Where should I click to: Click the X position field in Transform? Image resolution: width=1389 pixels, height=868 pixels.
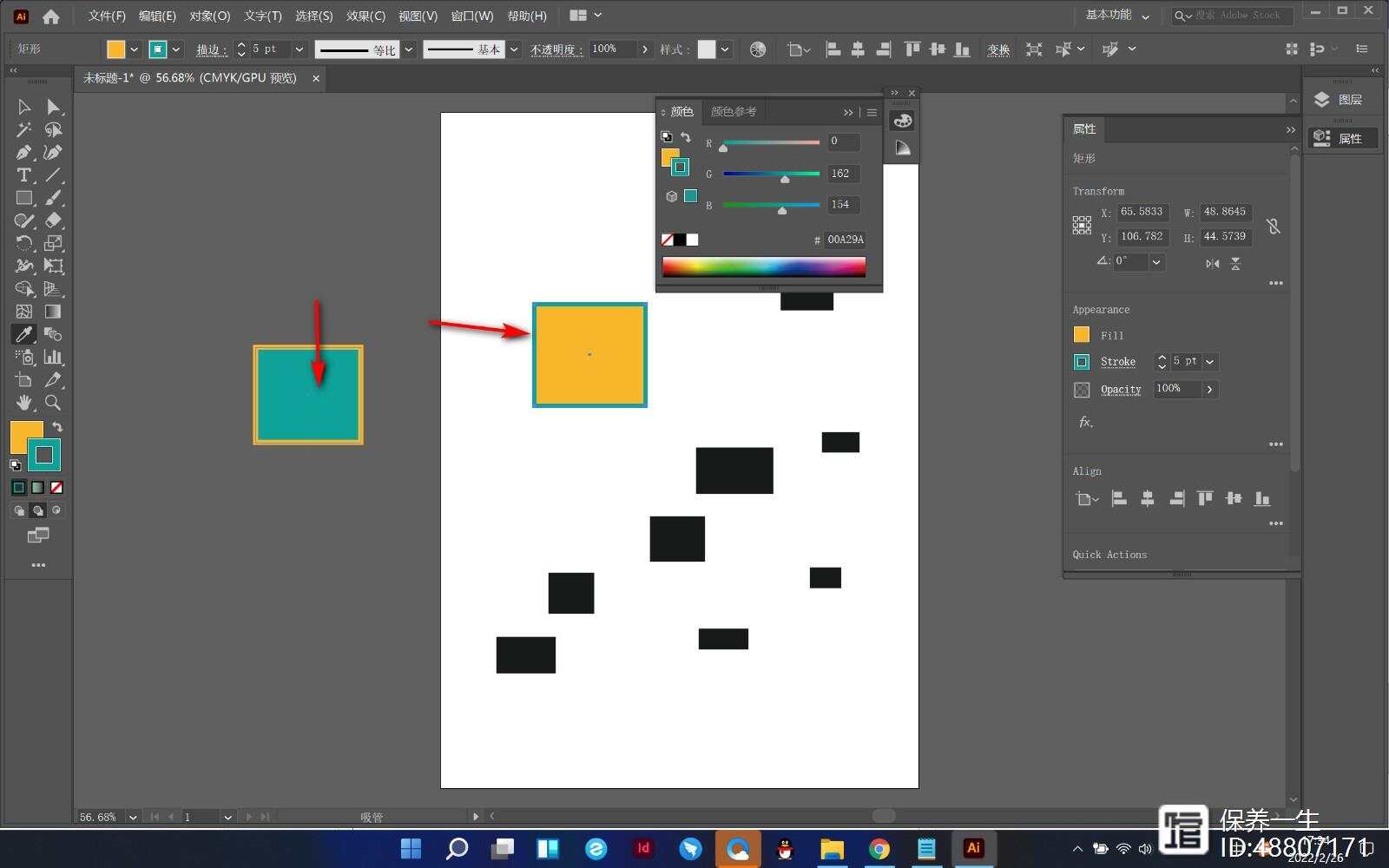coord(1143,212)
